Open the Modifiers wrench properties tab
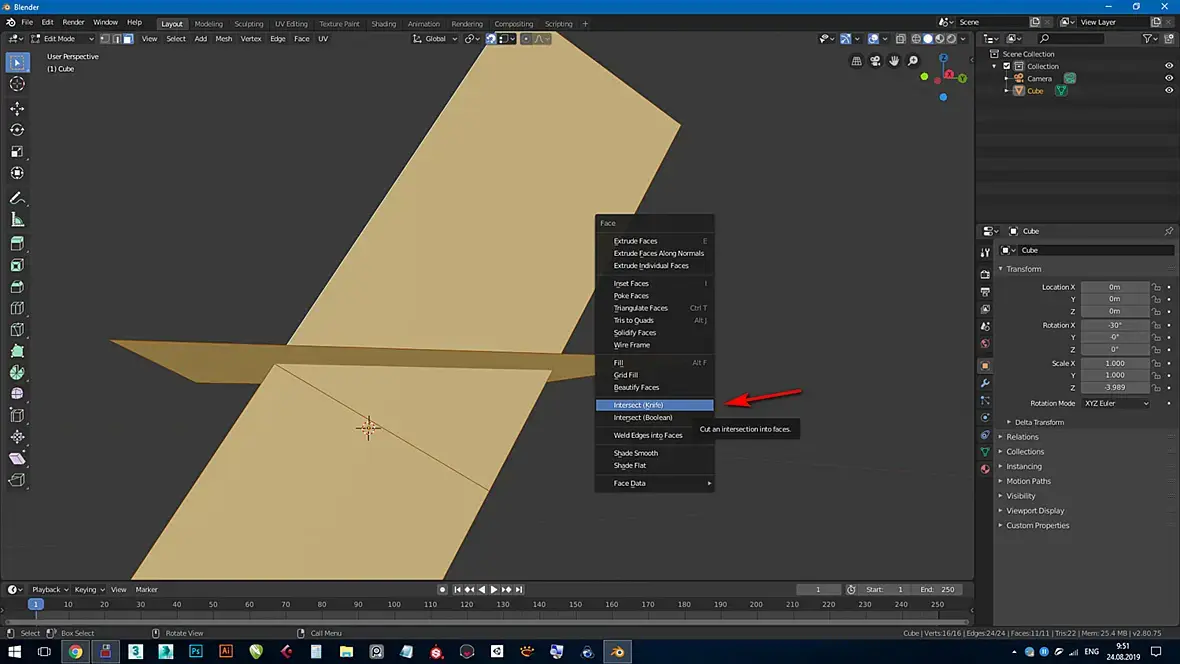This screenshot has width=1180, height=664. coord(985,383)
